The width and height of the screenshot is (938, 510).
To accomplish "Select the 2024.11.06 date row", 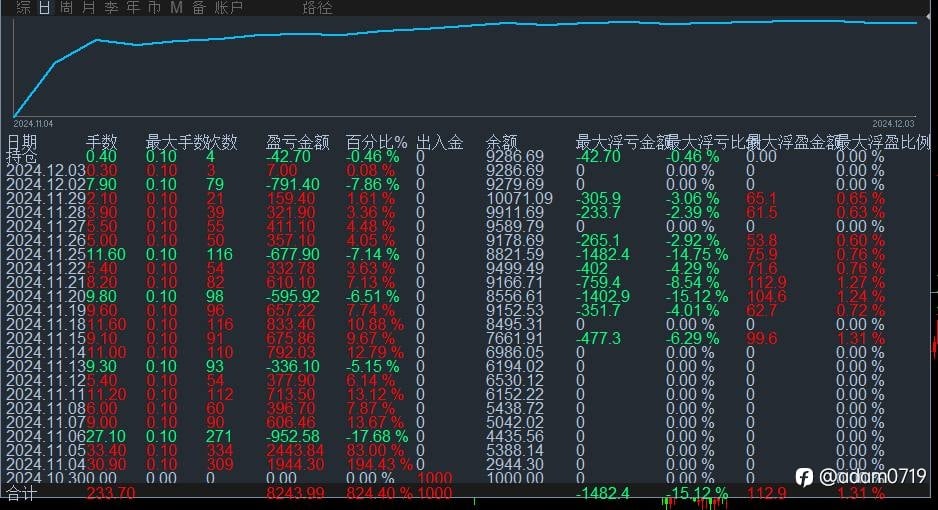I will pos(46,436).
